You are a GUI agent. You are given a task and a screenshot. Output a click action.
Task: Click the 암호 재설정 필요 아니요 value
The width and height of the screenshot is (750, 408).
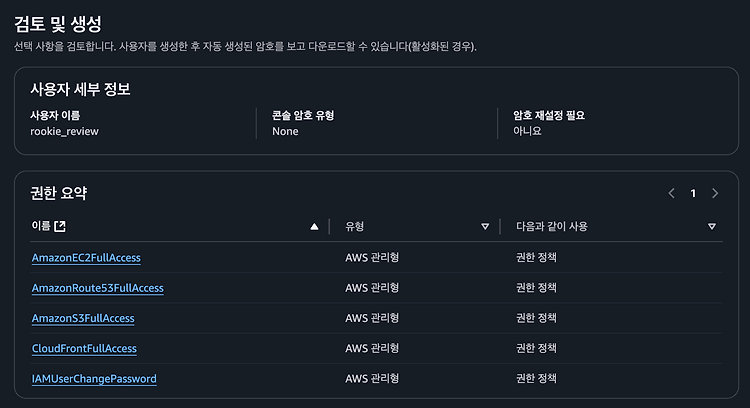pyautogui.click(x=527, y=131)
